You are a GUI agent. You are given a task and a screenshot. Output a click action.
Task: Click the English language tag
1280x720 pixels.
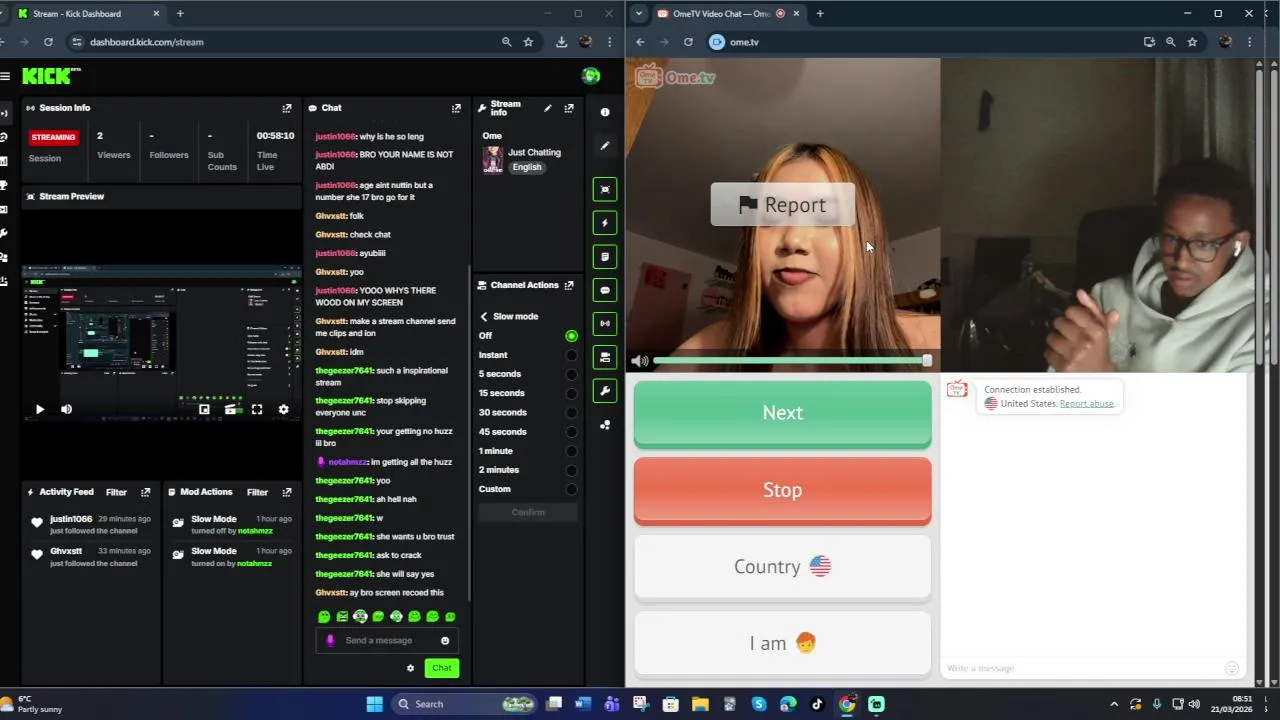point(527,168)
